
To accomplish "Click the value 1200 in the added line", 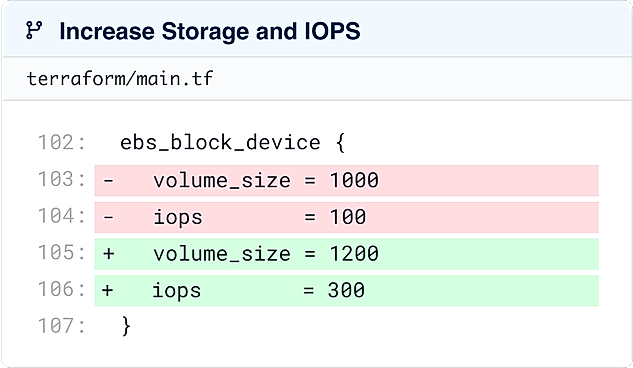I will [x=354, y=254].
